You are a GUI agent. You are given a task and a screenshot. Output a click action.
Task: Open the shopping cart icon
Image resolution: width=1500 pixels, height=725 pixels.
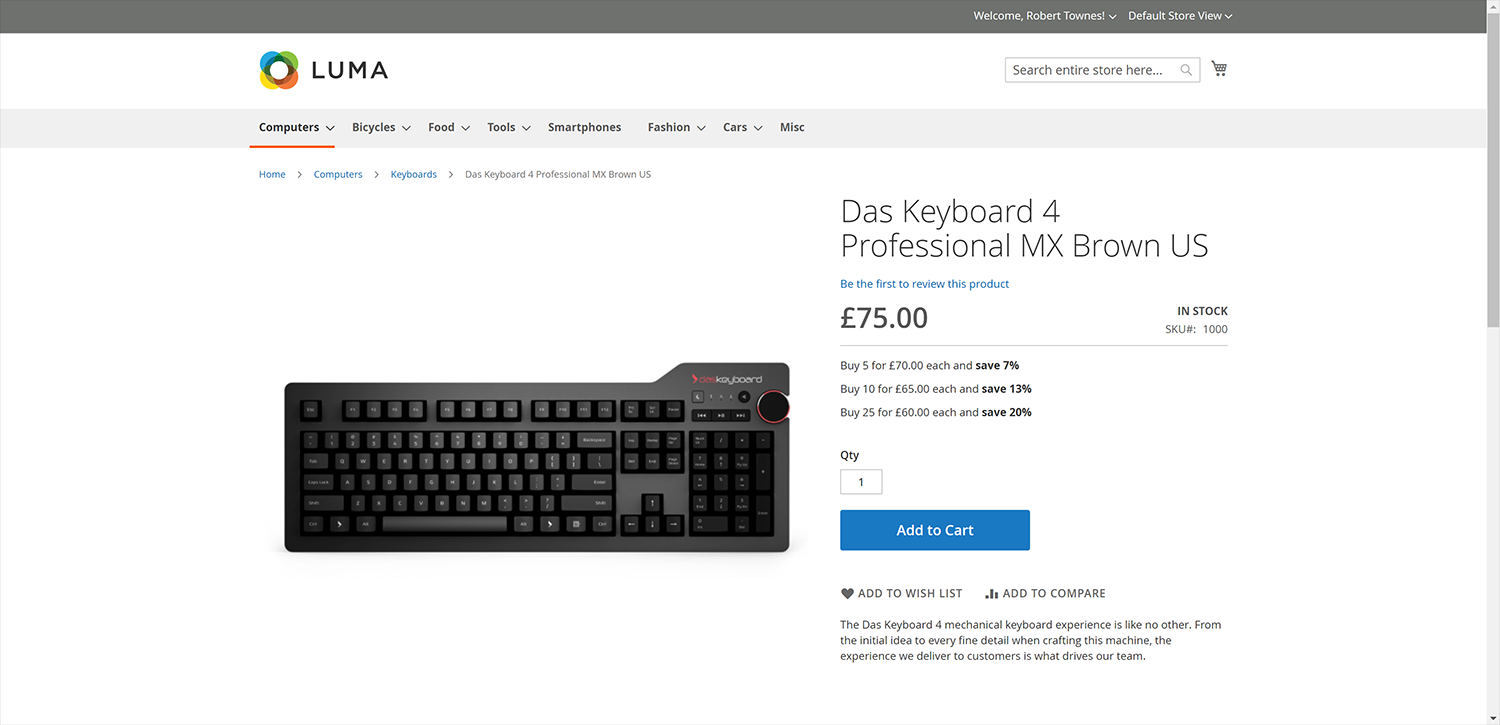click(x=1219, y=69)
